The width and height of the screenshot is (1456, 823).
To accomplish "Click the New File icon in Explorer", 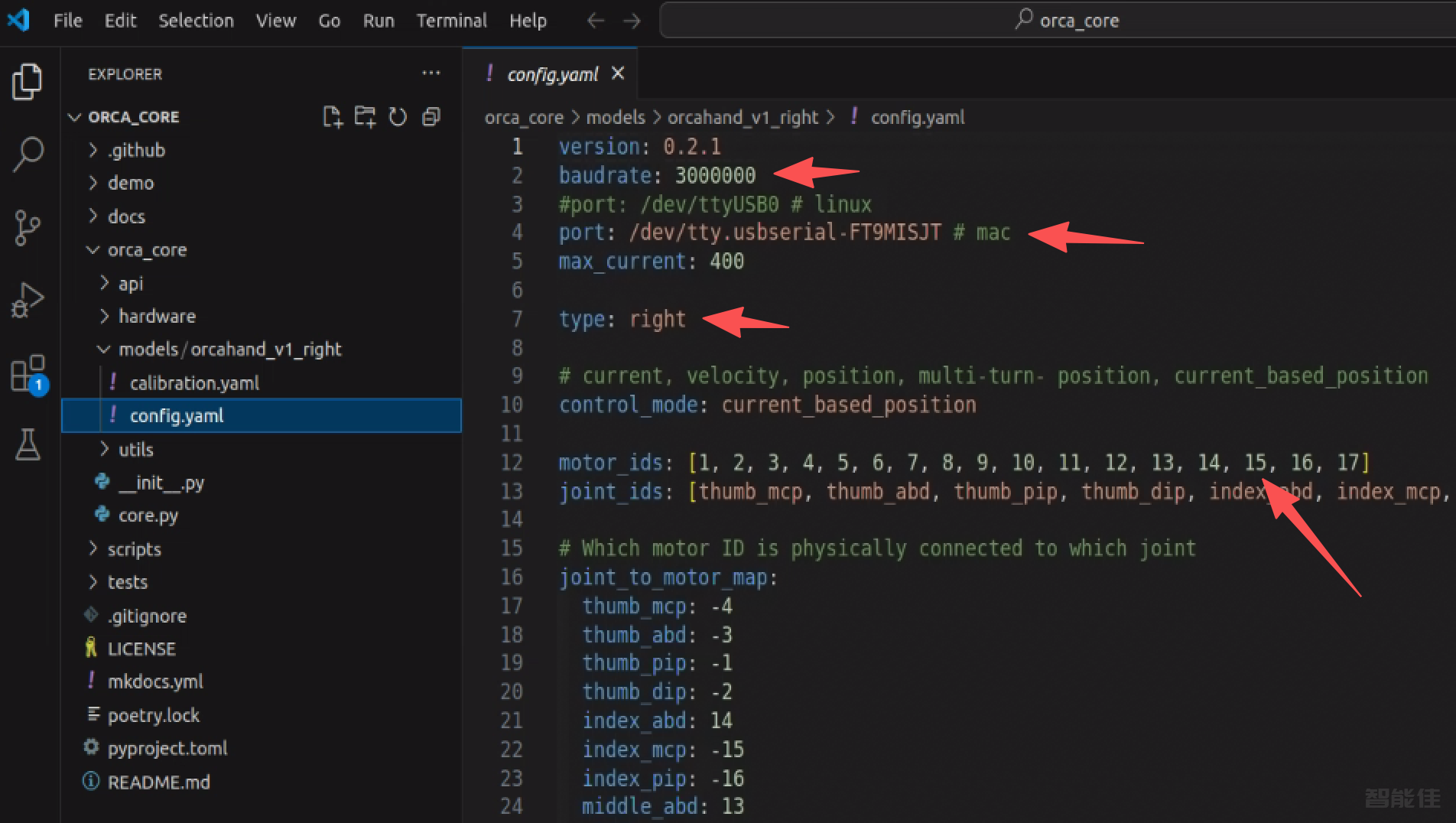I will 333,117.
